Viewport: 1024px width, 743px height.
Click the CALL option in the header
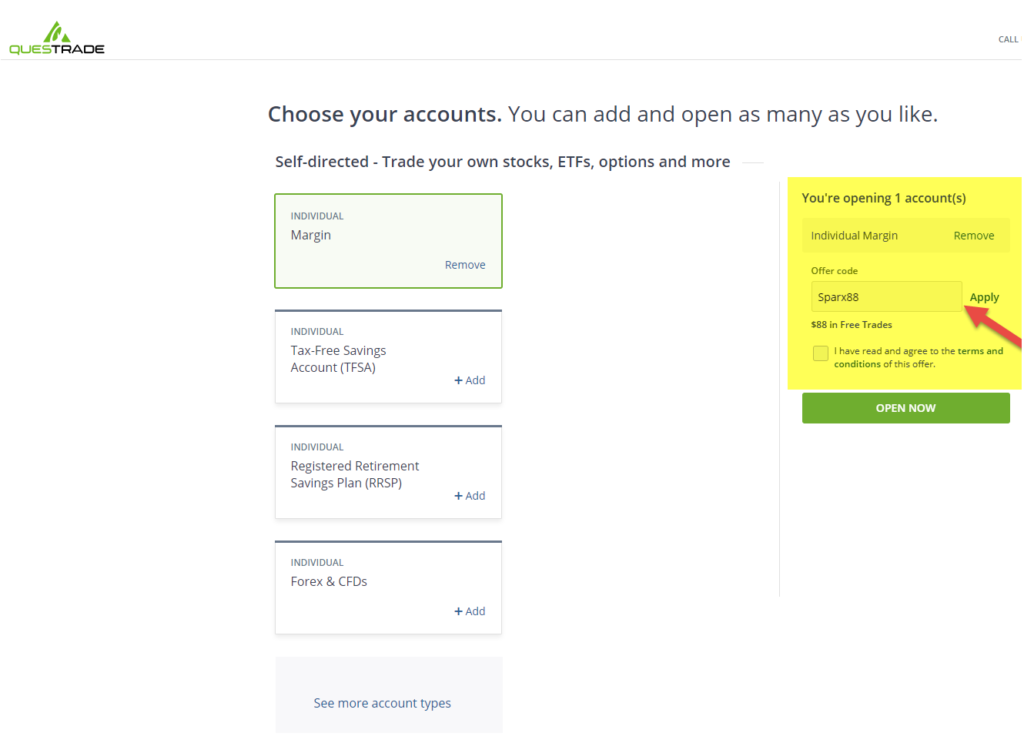point(1007,39)
